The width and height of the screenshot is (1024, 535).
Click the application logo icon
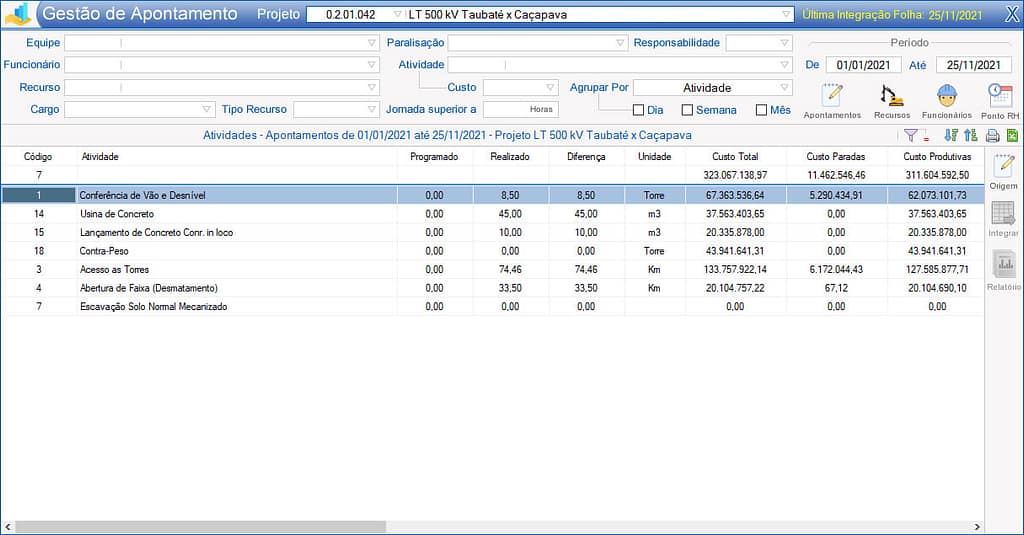18,14
